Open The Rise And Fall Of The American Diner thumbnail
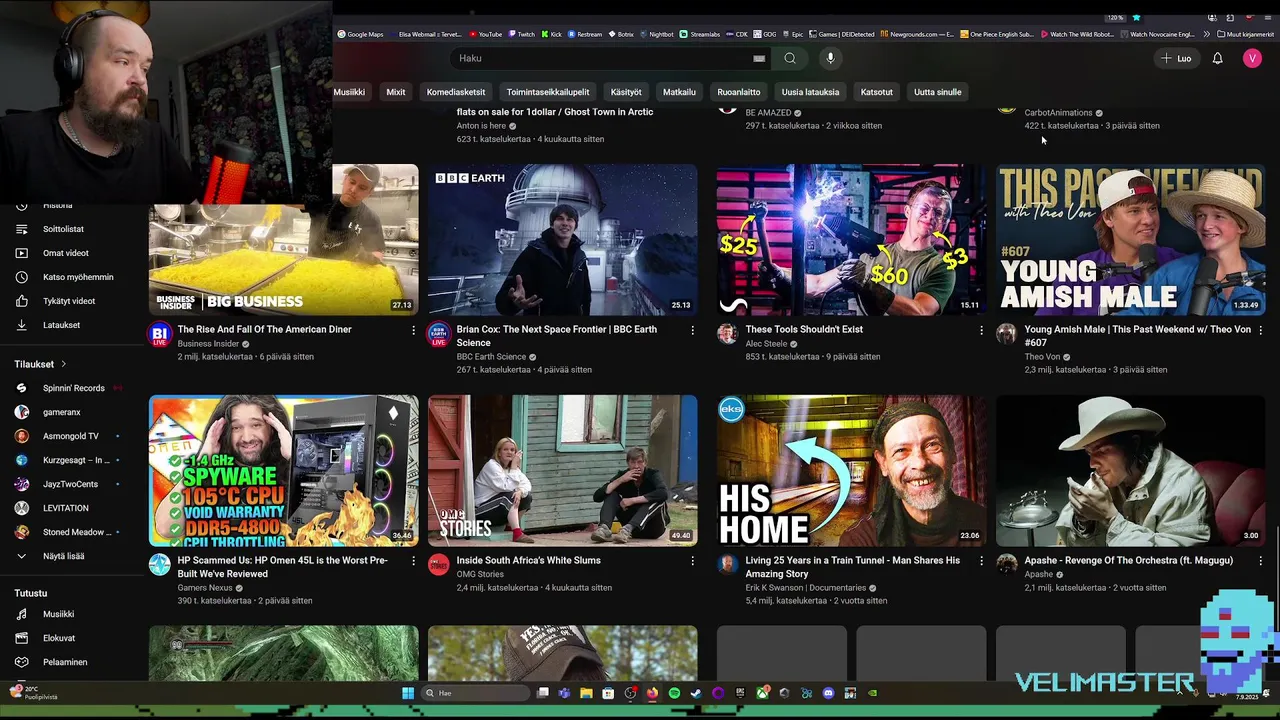Viewport: 1280px width, 720px height. point(284,240)
